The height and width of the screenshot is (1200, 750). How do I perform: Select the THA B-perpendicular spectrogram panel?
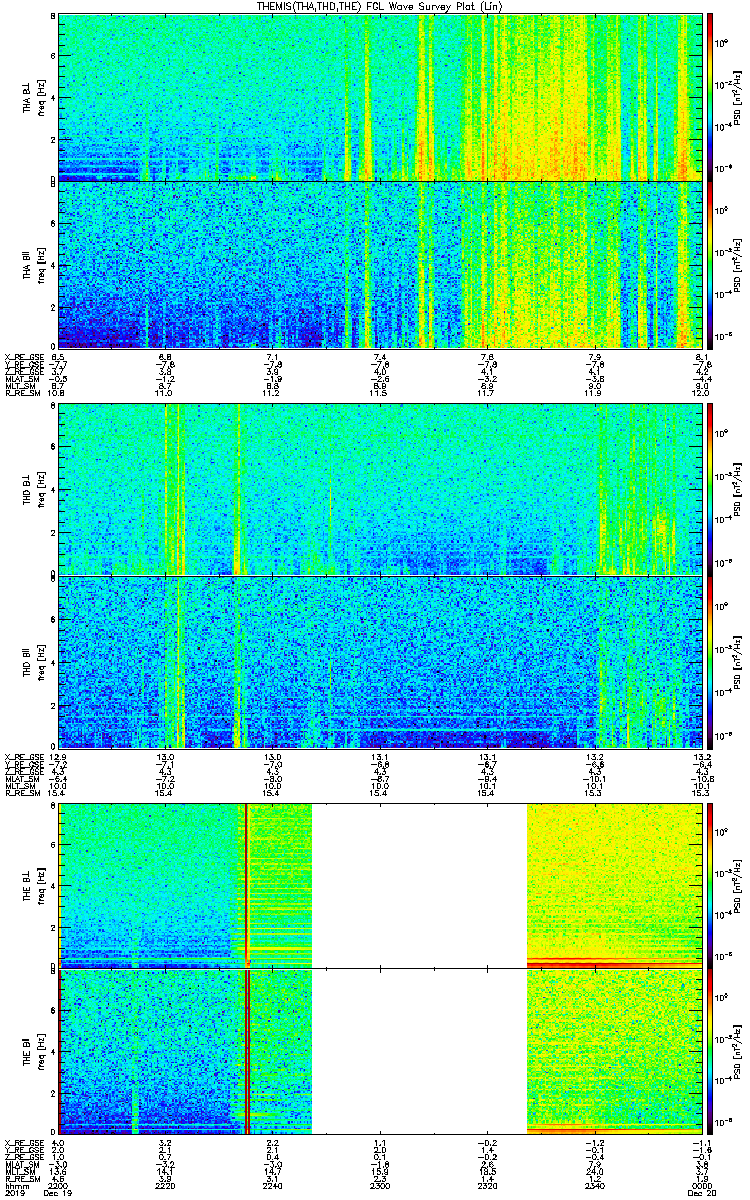[379, 96]
